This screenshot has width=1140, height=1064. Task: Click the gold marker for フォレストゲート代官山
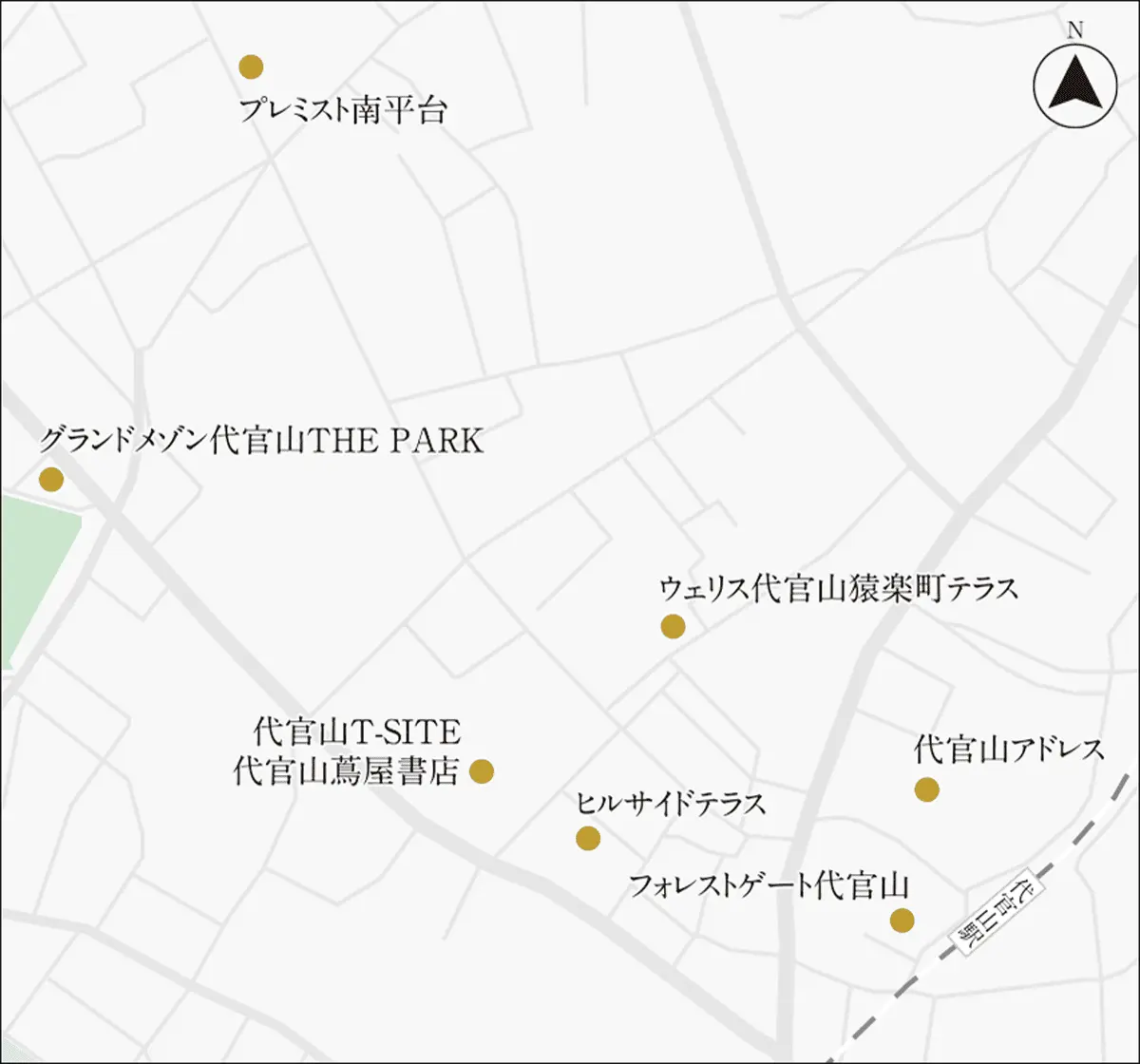click(x=902, y=920)
